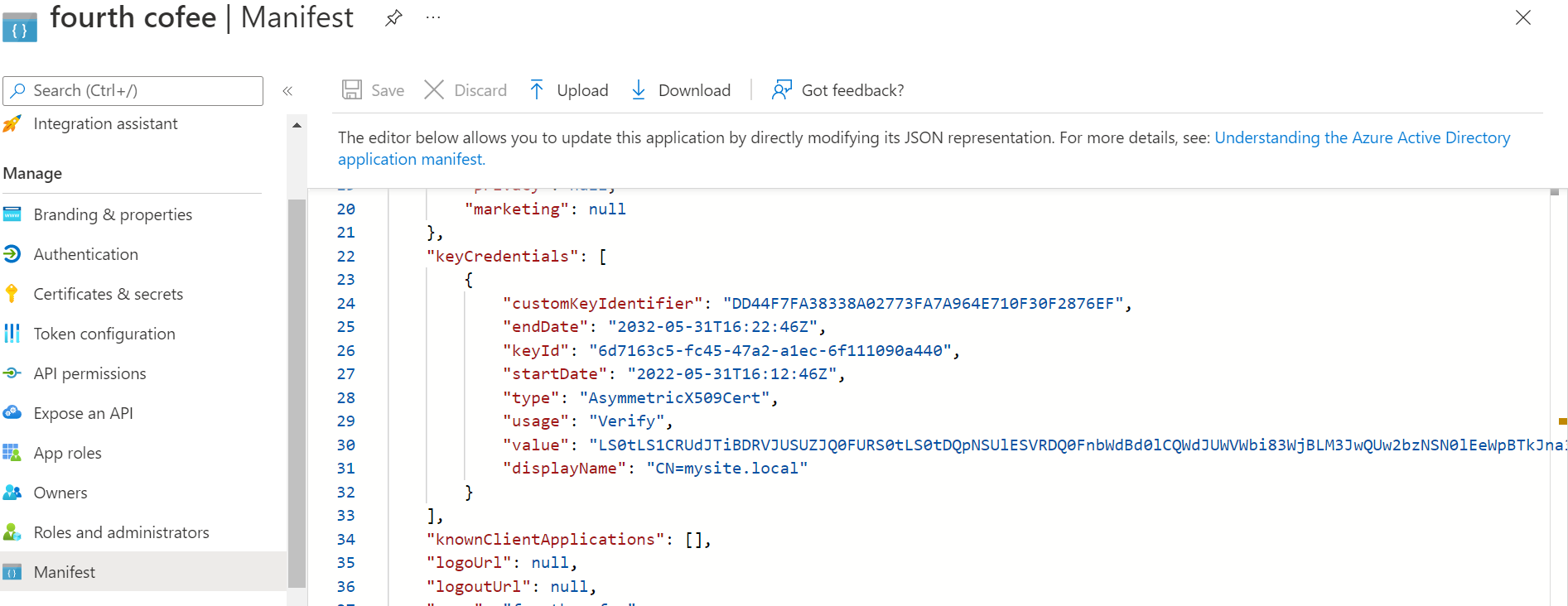Viewport: 1568px width, 606px height.
Task: Discard manifest changes
Action: click(x=466, y=90)
